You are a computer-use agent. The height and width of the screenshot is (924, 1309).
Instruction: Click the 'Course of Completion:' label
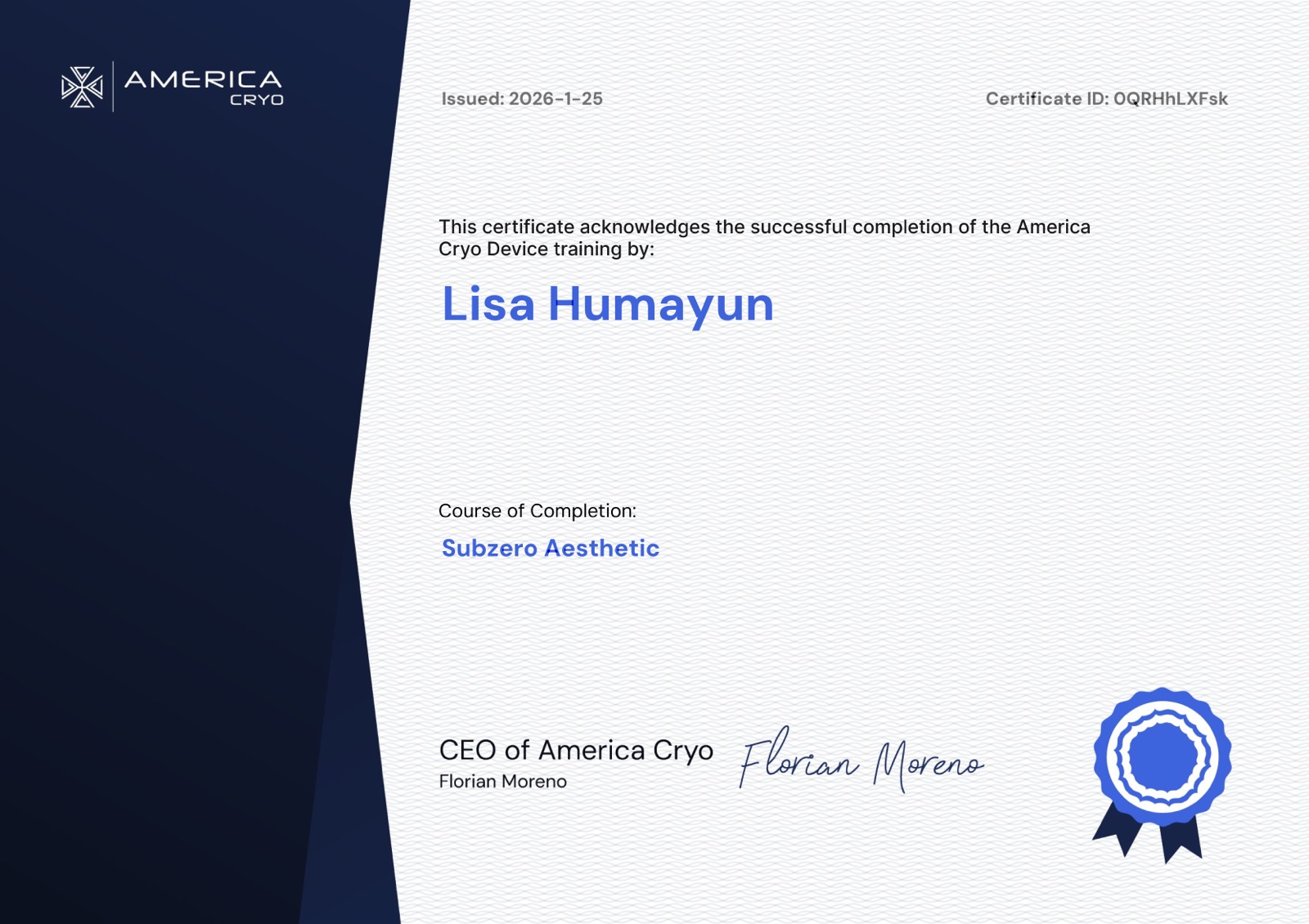click(x=538, y=511)
